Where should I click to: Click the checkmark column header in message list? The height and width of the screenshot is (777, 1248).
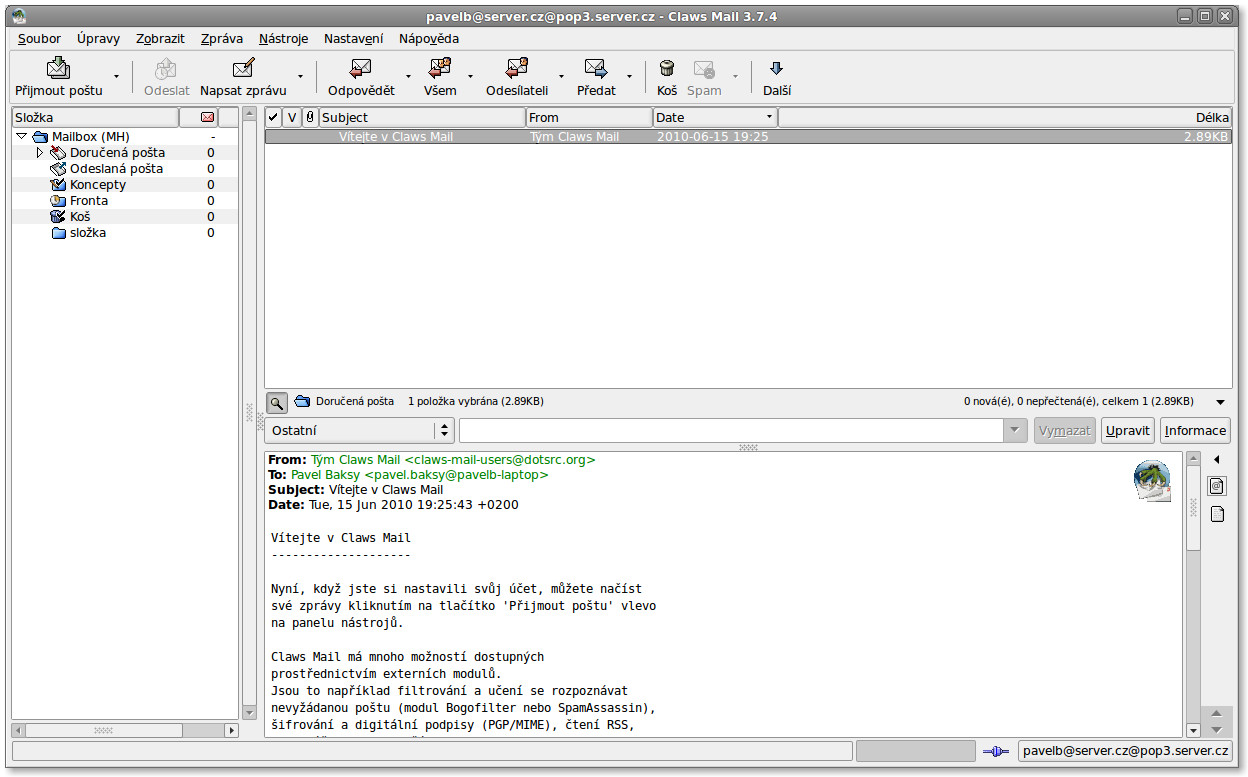[x=273, y=117]
